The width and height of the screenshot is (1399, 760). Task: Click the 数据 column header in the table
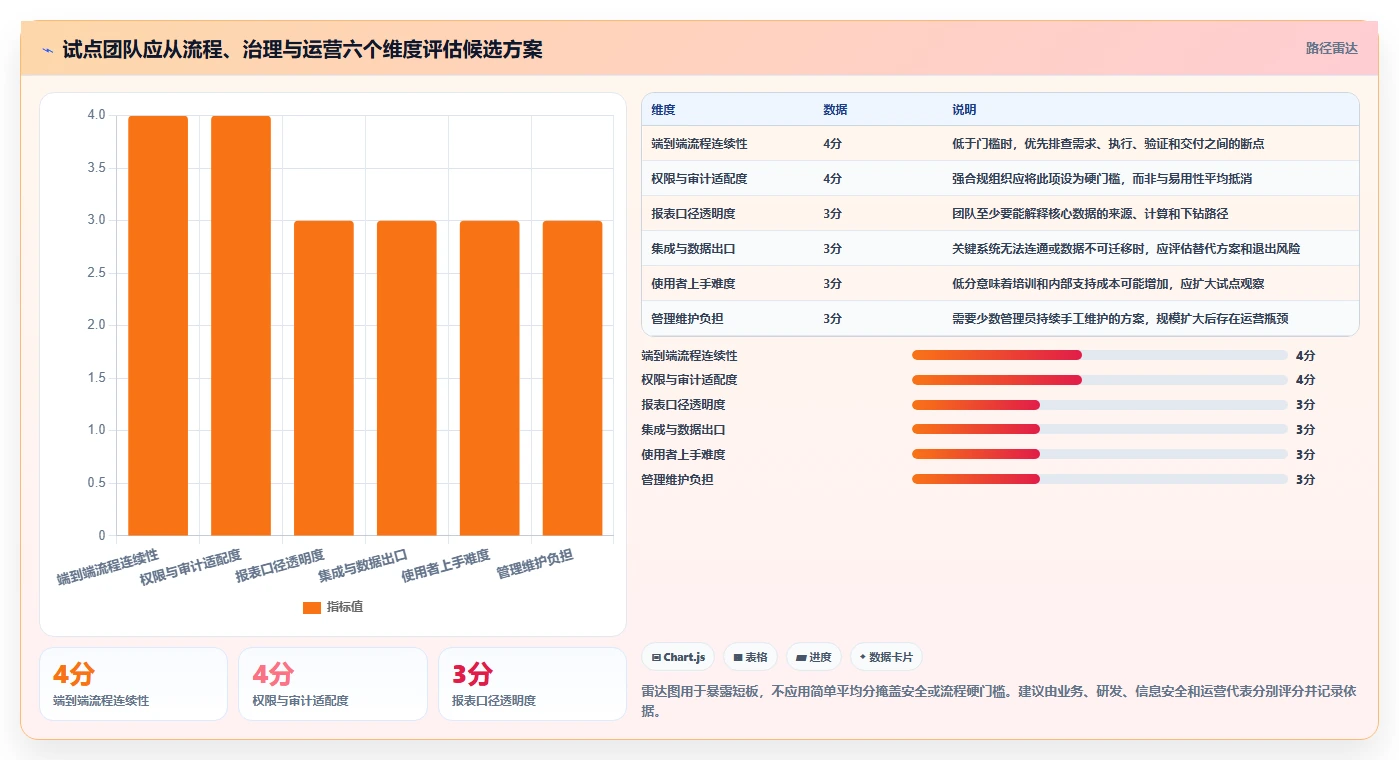pyautogui.click(x=835, y=109)
